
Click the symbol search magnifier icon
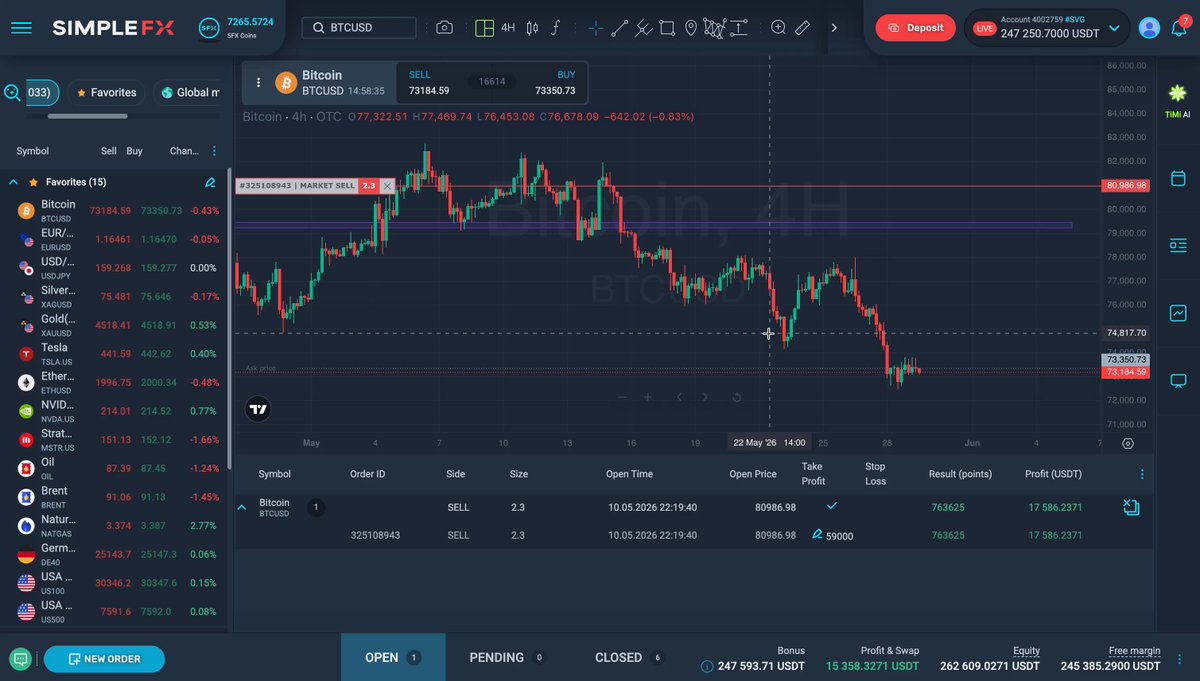point(12,92)
